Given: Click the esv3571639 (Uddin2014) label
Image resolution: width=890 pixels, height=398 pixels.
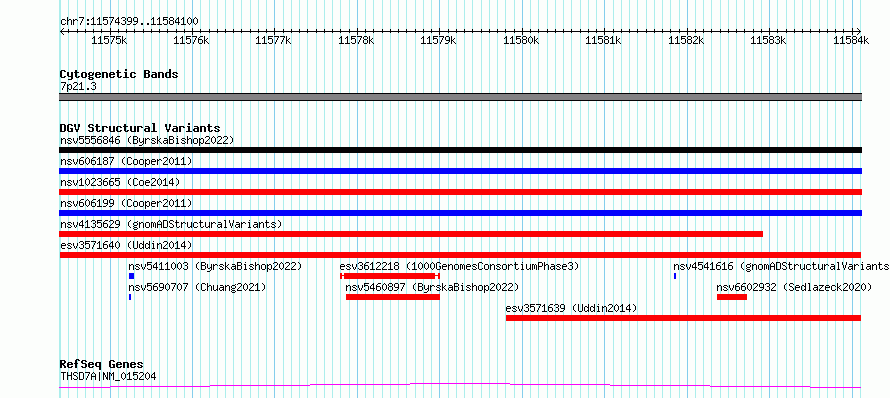Looking at the screenshot, I should pyautogui.click(x=572, y=308).
